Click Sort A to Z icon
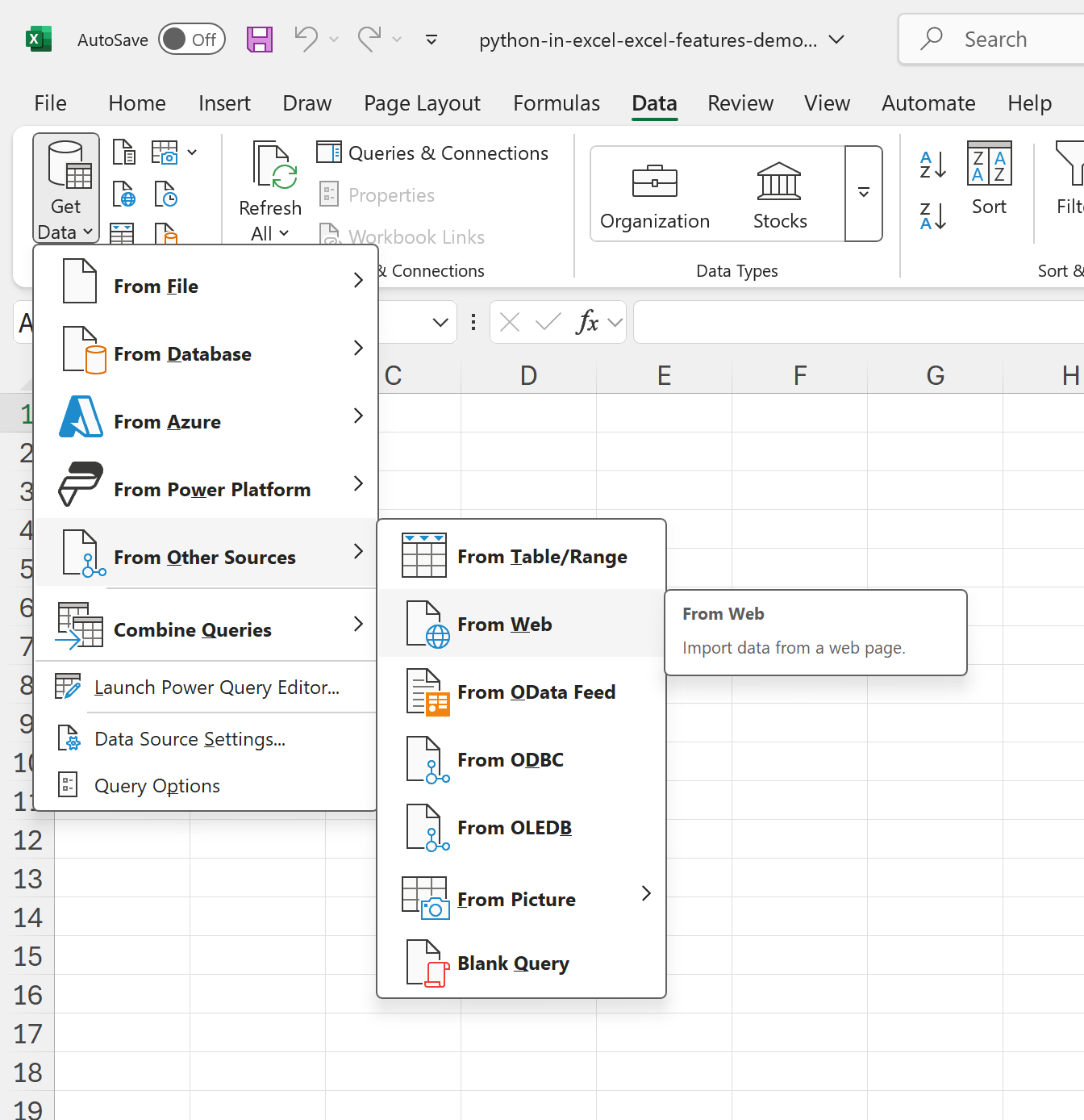 tap(932, 165)
